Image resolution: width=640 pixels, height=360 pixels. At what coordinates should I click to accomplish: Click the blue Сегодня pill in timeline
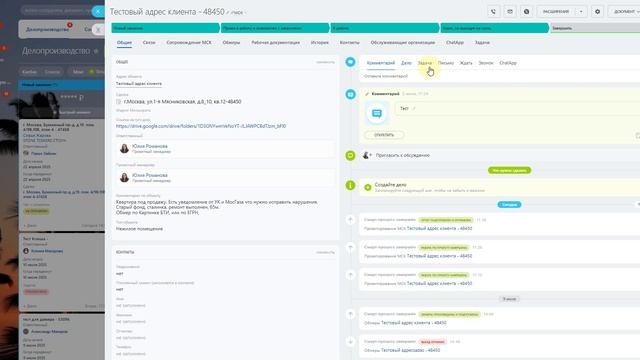point(509,204)
